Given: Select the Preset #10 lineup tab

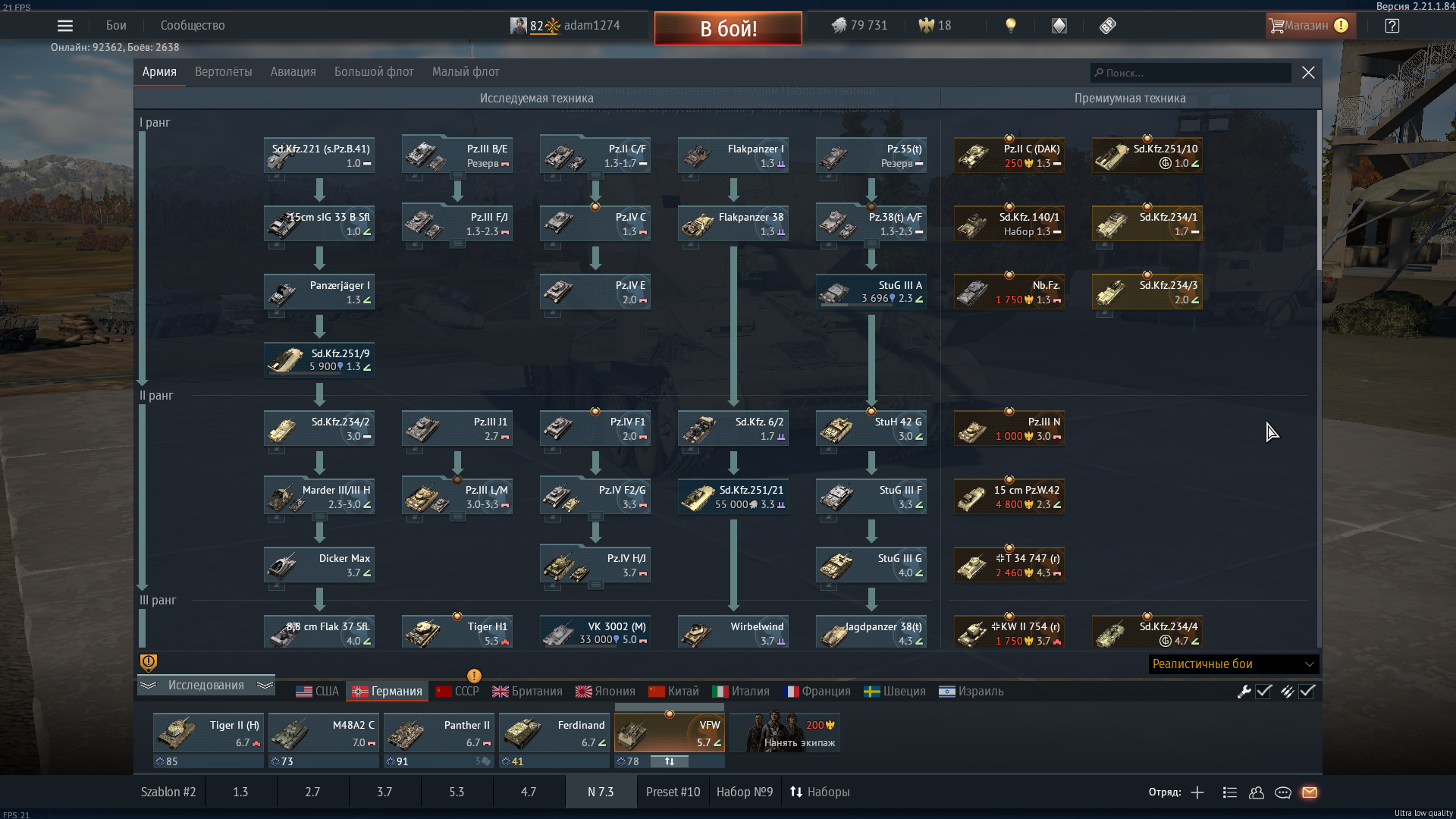Looking at the screenshot, I should [x=673, y=792].
